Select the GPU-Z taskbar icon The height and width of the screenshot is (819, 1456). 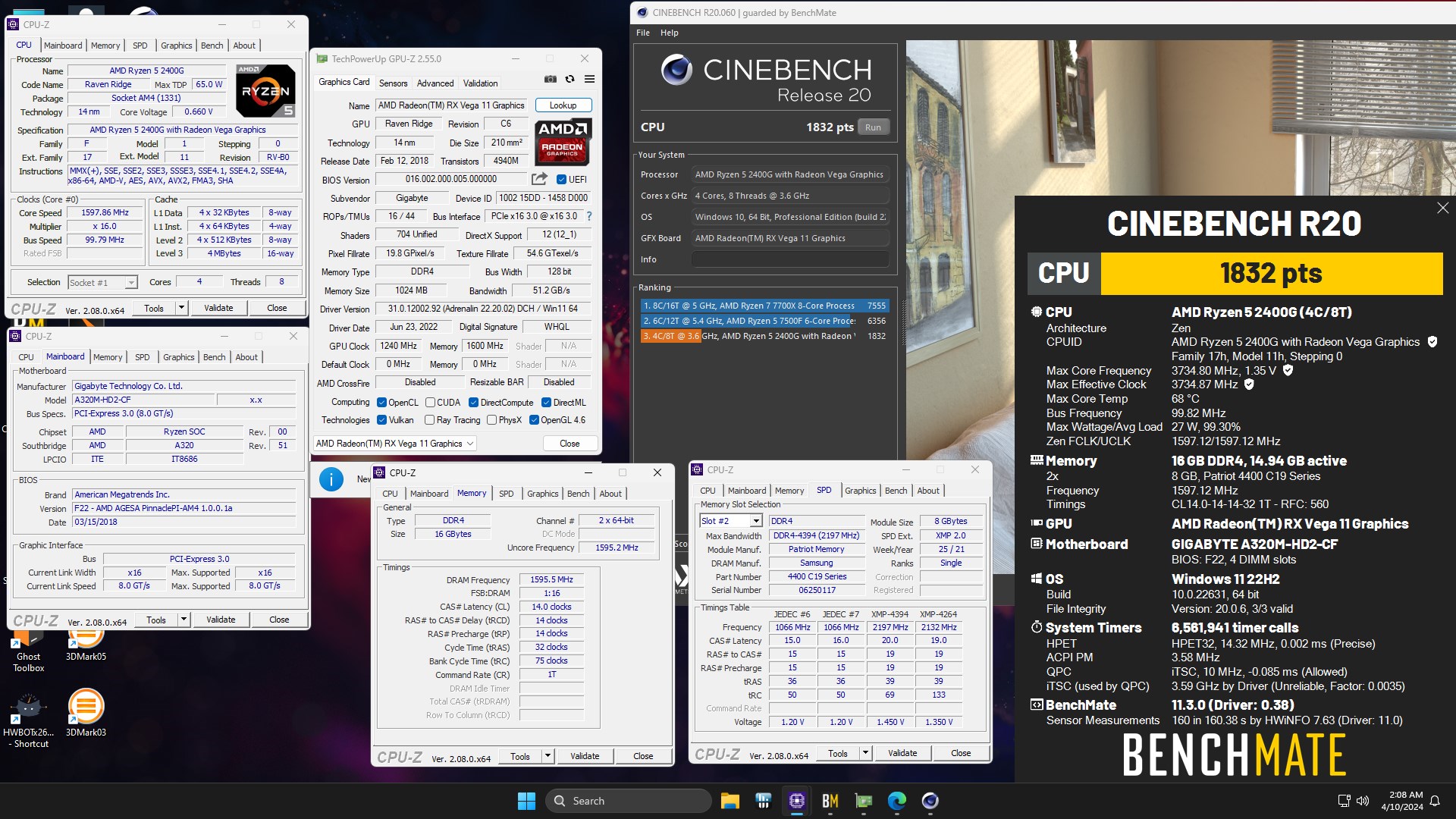pos(863,801)
